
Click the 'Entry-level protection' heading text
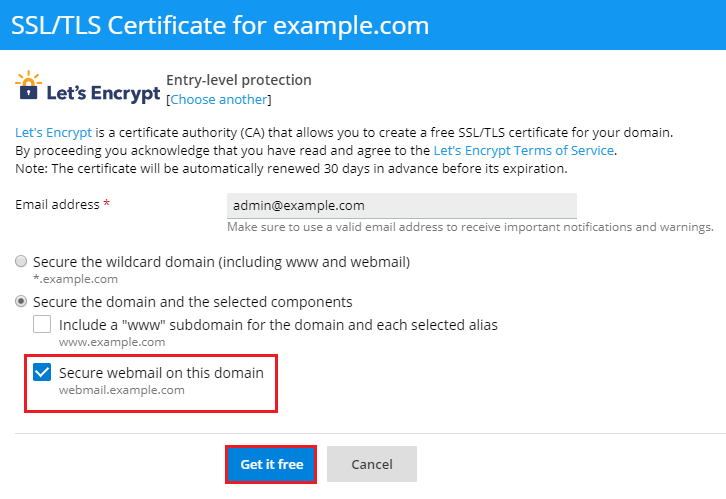tap(239, 80)
